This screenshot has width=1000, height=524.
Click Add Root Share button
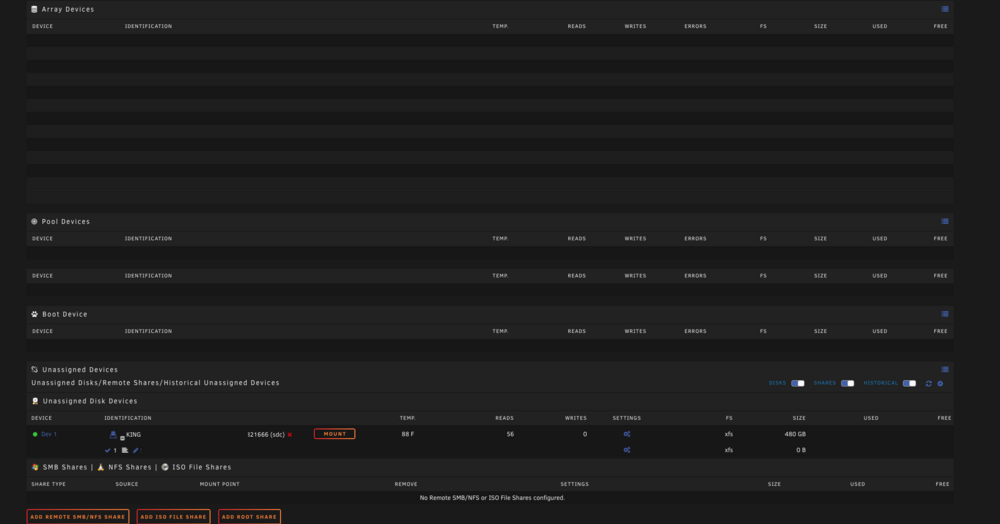(x=249, y=516)
